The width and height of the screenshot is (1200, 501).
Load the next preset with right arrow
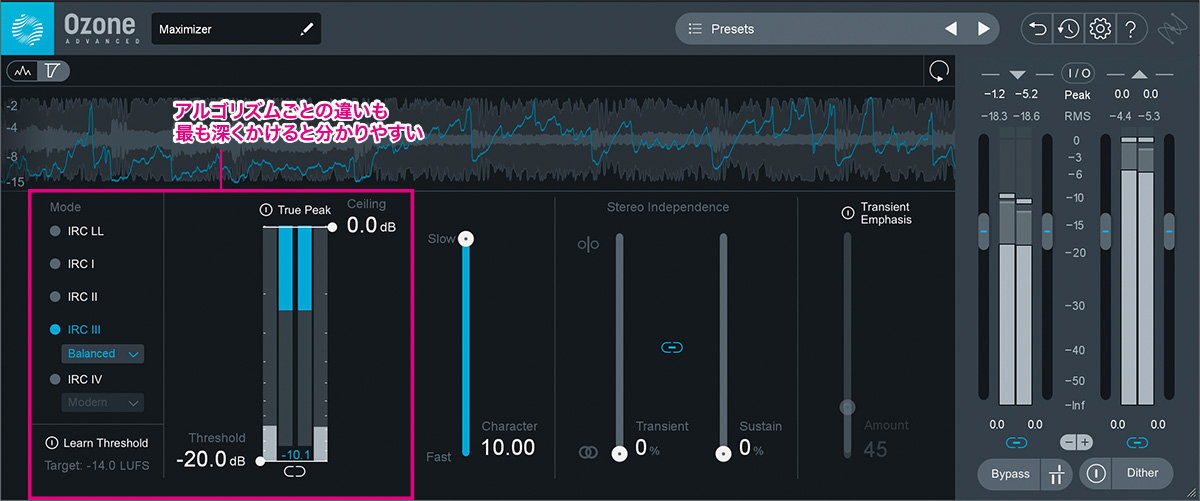click(x=983, y=29)
